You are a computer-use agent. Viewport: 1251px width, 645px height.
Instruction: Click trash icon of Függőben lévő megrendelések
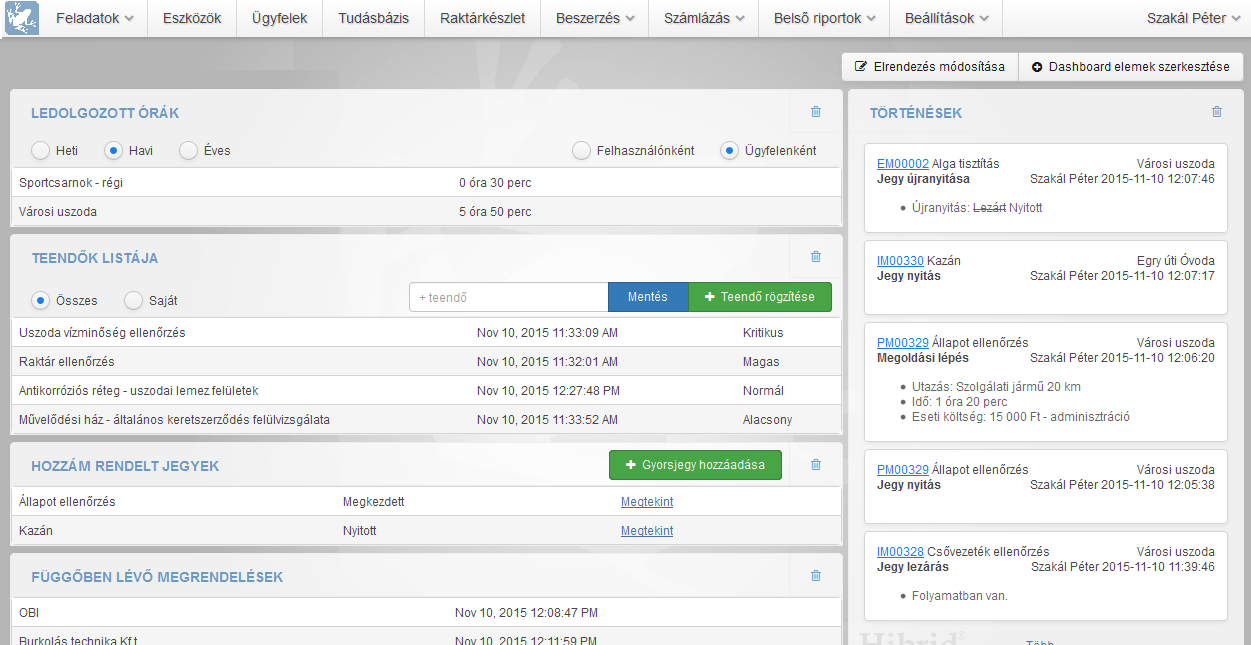816,576
